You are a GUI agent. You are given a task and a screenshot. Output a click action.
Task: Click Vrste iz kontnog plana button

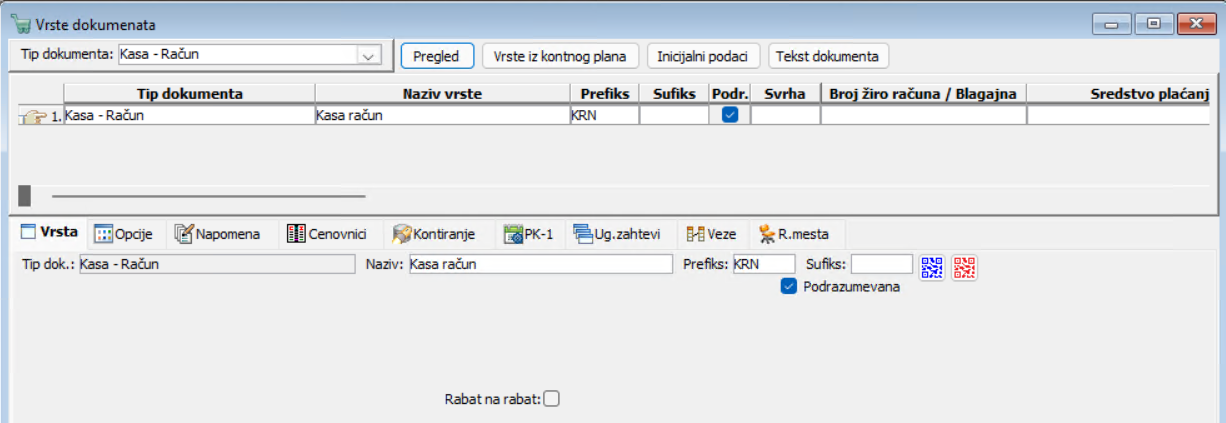560,56
